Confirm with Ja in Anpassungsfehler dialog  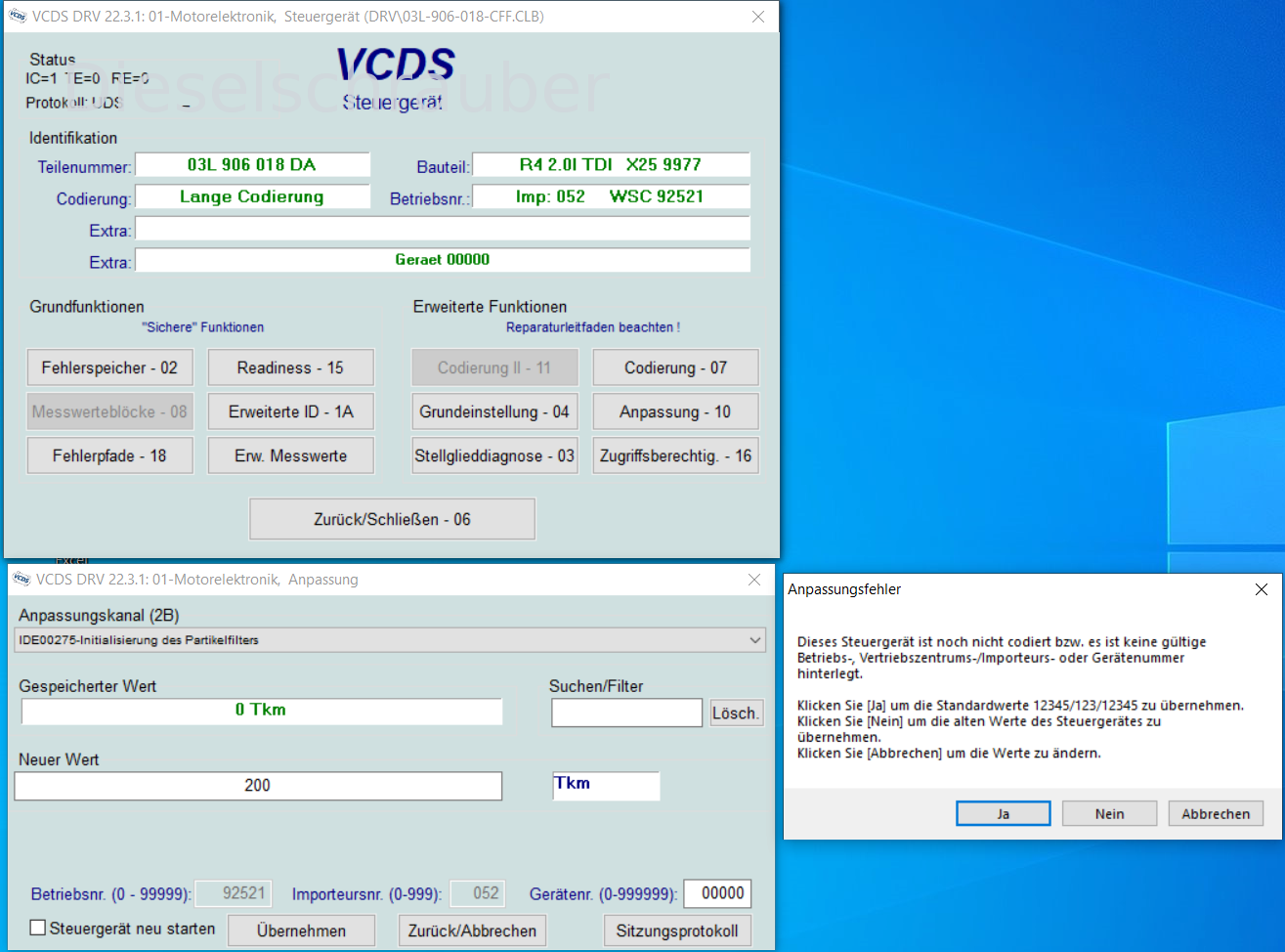pyautogui.click(x=1004, y=813)
